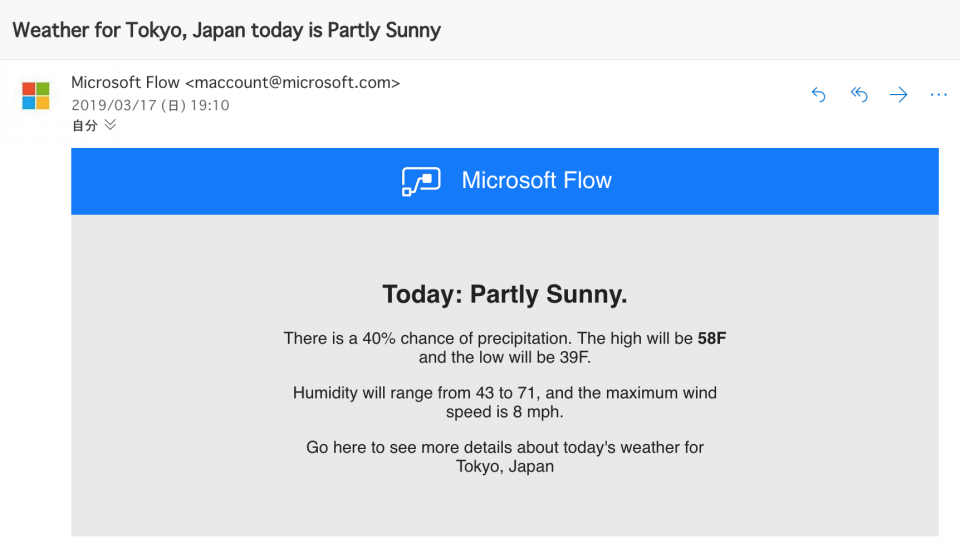960x553 pixels.
Task: Expand recipient details chevron next to 自分
Action: 110,125
